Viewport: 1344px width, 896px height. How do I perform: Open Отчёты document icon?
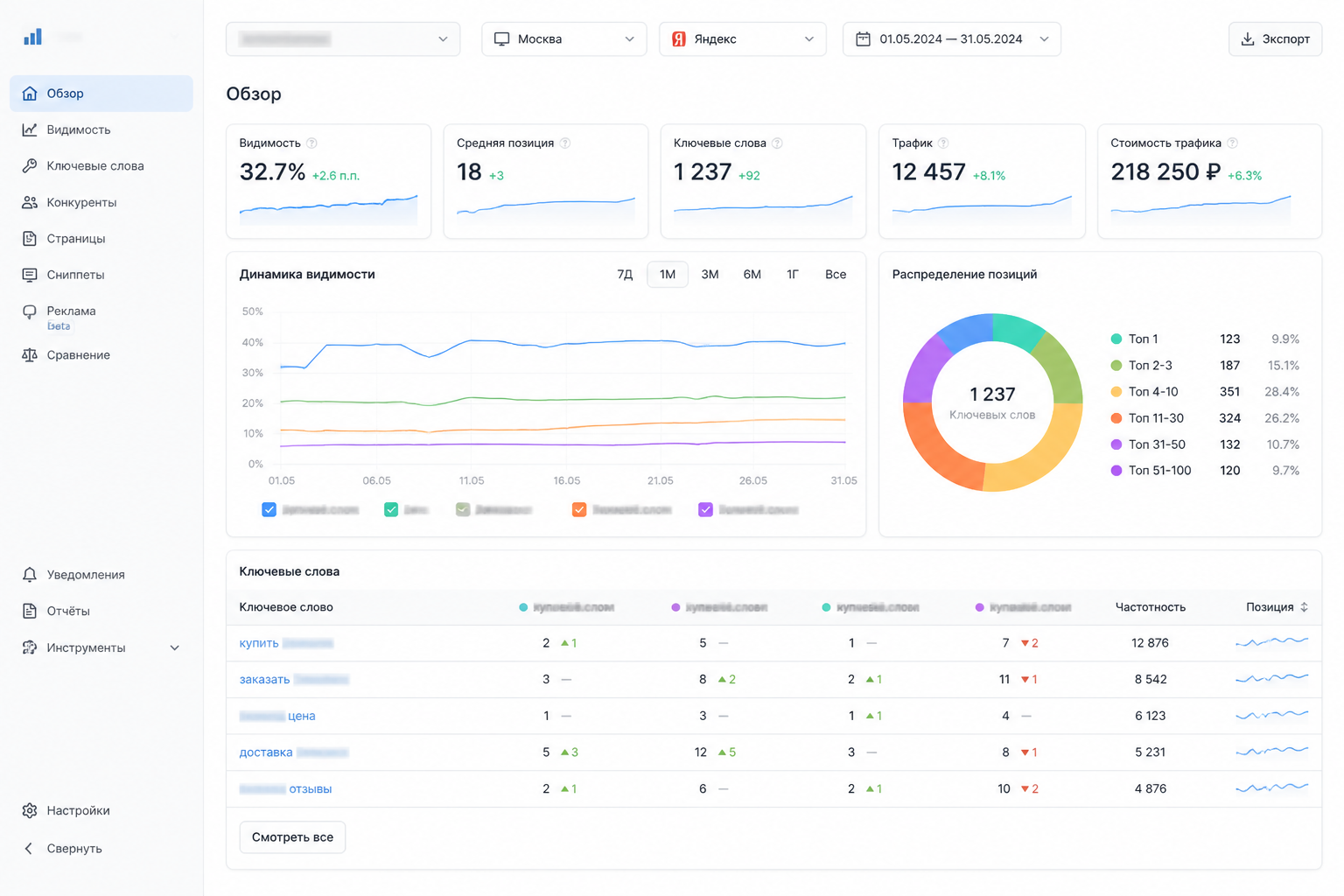pyautogui.click(x=30, y=611)
